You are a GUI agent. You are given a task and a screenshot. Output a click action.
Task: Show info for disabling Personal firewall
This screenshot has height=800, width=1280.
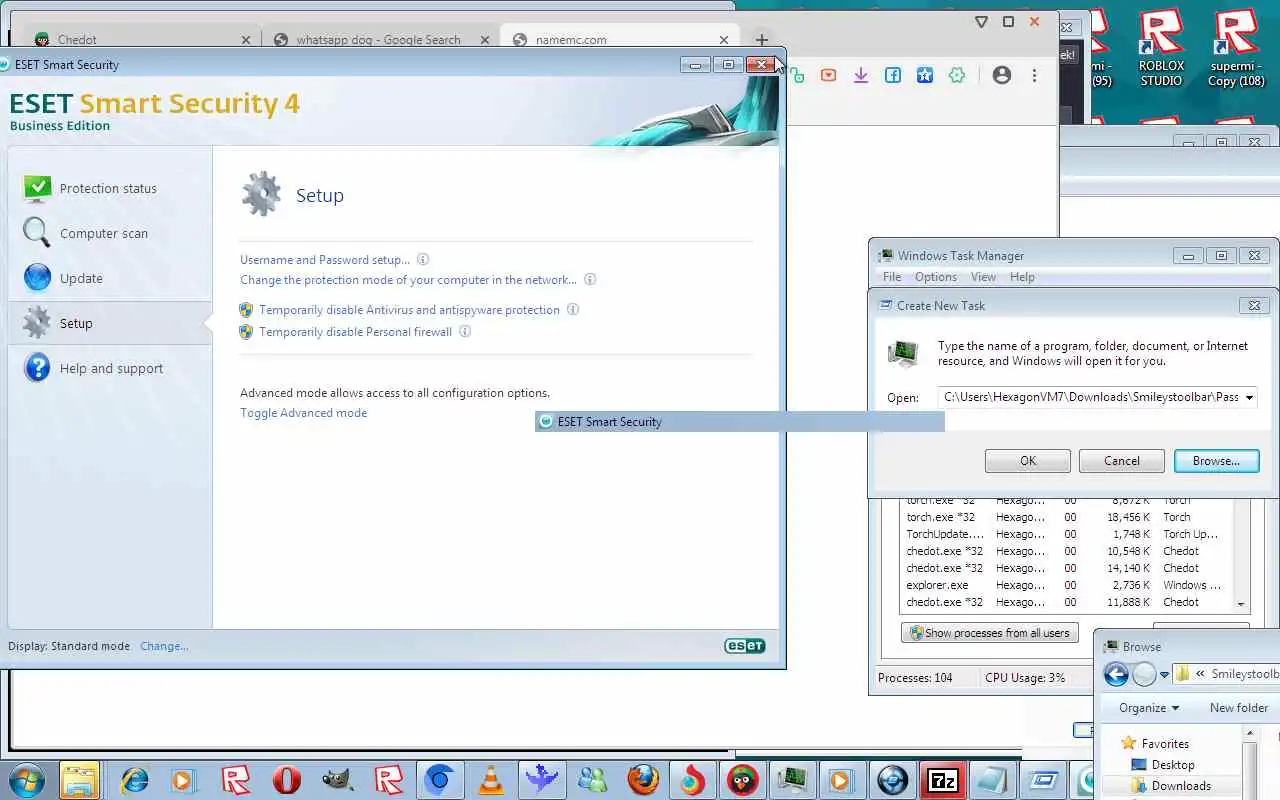(x=465, y=332)
